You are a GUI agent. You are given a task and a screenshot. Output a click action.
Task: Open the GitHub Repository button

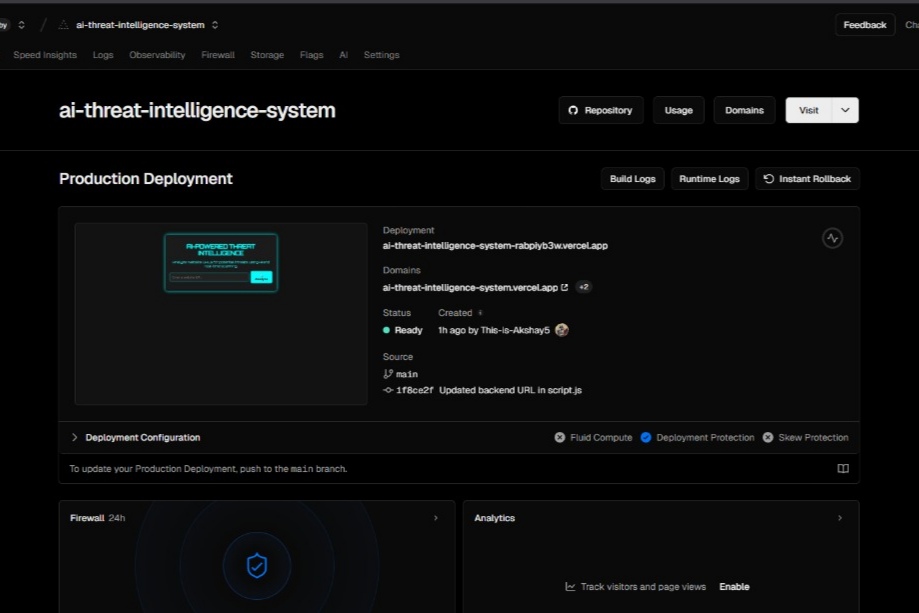pyautogui.click(x=601, y=110)
